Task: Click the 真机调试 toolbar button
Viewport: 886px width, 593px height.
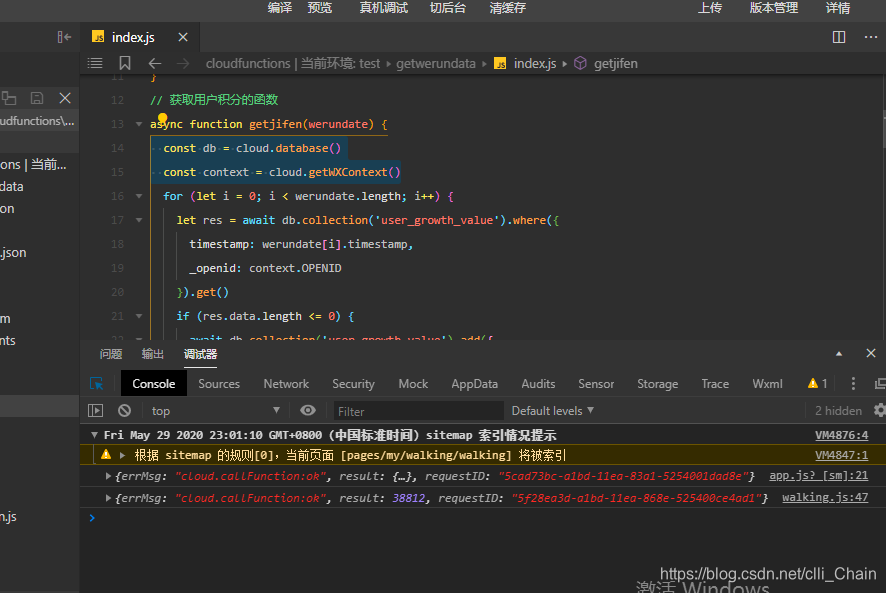Action: click(384, 8)
